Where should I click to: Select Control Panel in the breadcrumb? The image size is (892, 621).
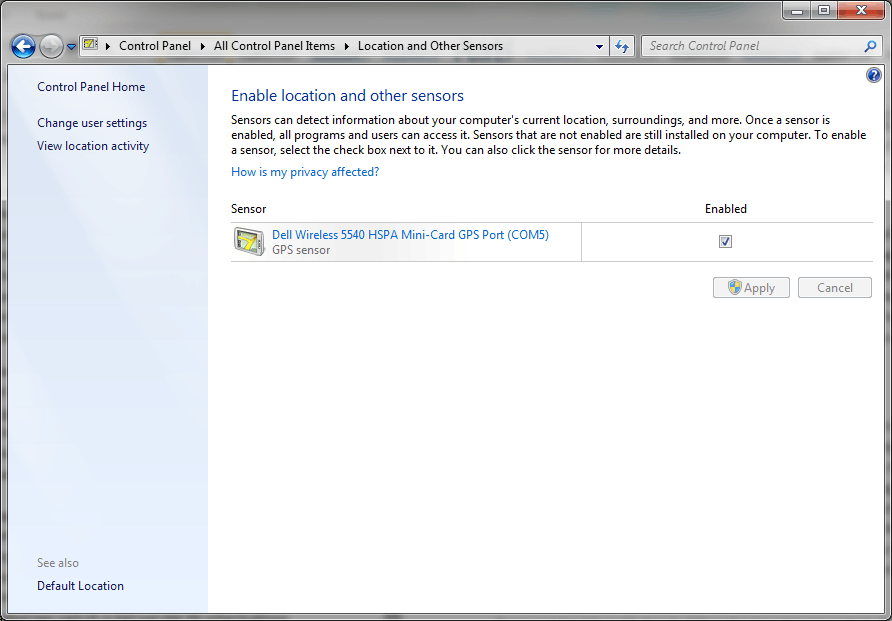coord(155,46)
